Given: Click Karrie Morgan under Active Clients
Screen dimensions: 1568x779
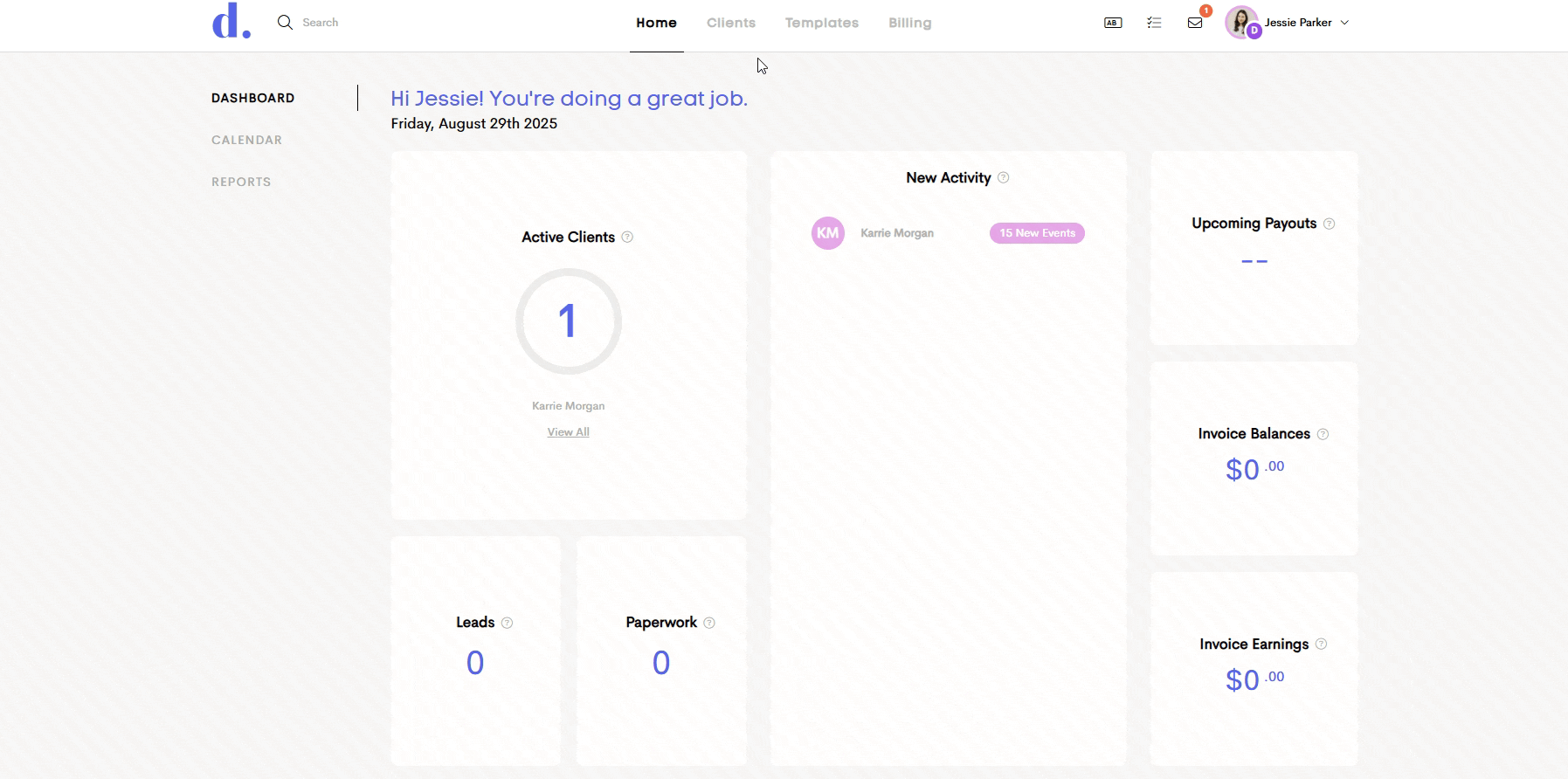Looking at the screenshot, I should 569,406.
